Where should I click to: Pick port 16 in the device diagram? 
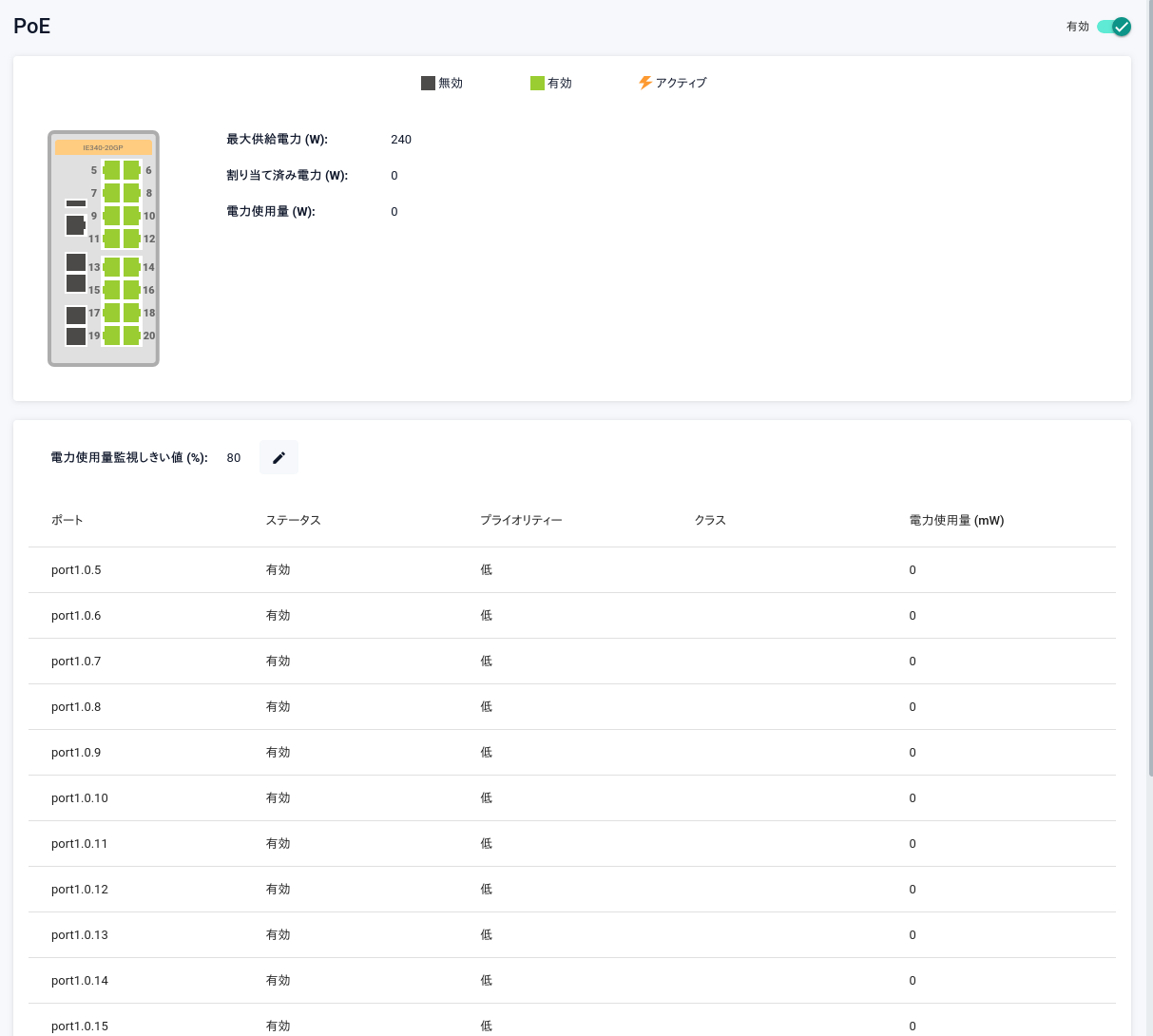[x=131, y=290]
